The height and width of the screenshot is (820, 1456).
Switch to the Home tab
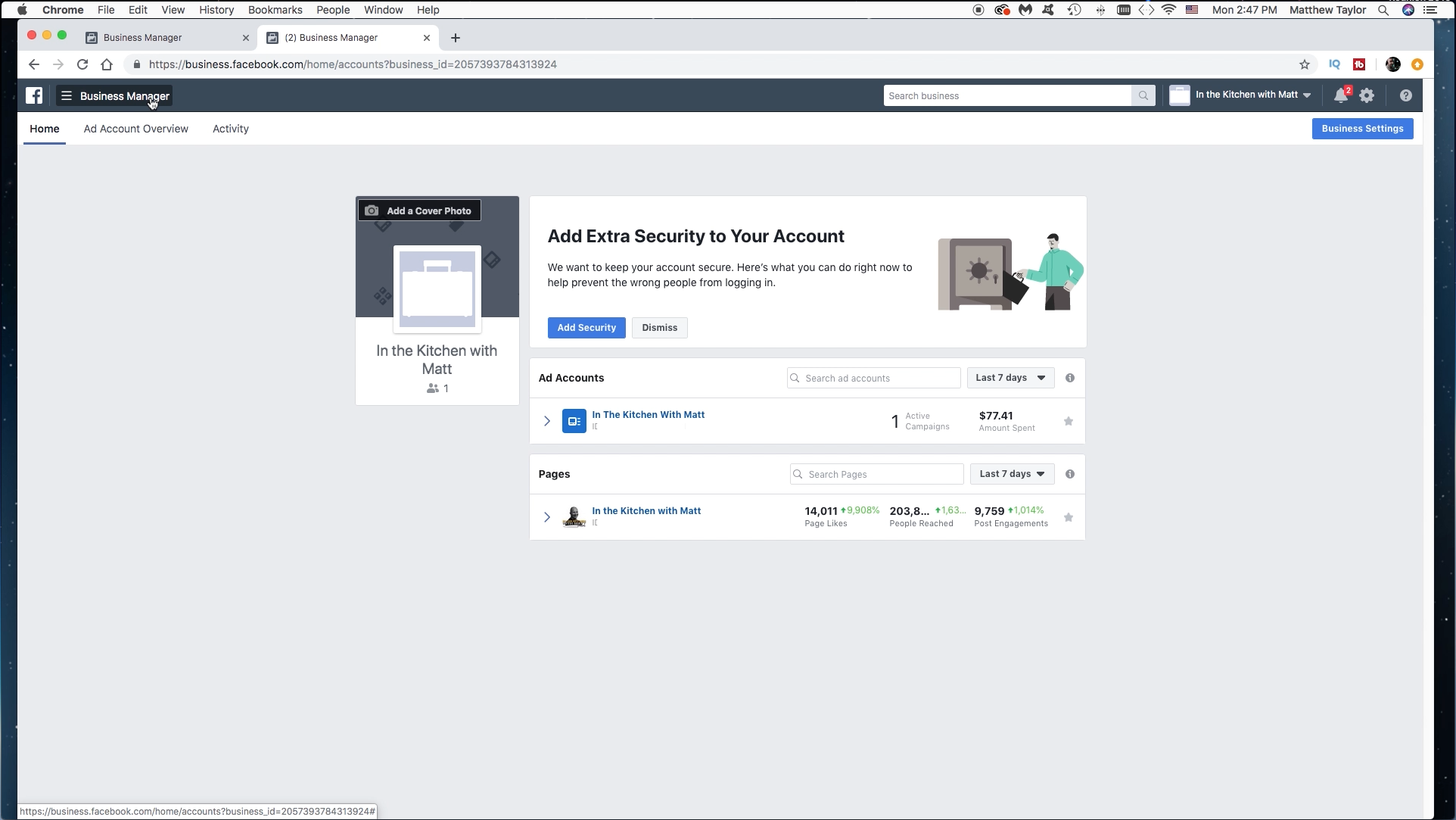[45, 129]
